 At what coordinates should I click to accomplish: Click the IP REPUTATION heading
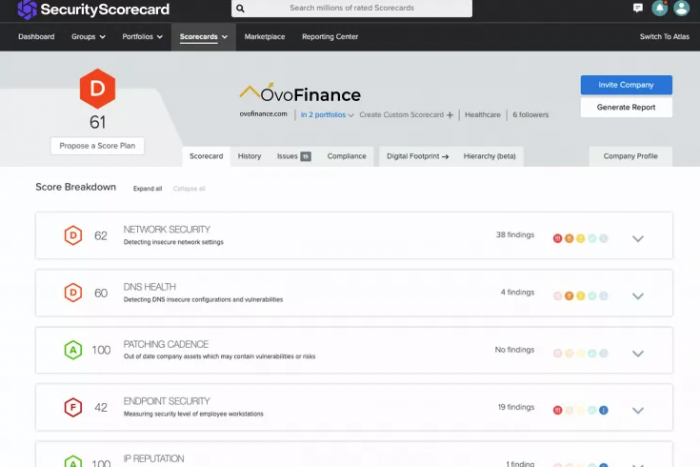point(154,459)
